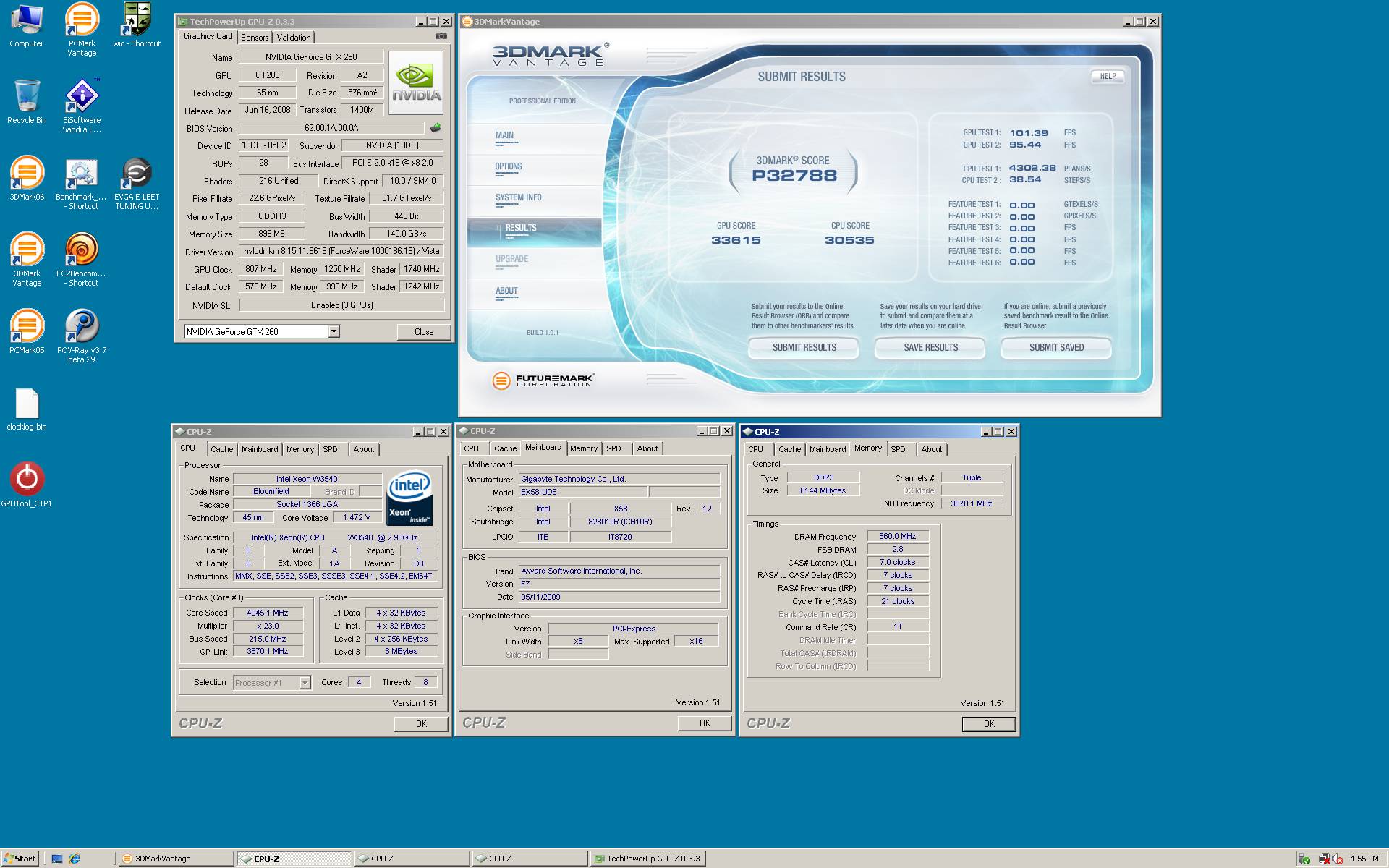
Task: Select ABOUT in 3DMark Vantage sidebar
Action: (506, 291)
